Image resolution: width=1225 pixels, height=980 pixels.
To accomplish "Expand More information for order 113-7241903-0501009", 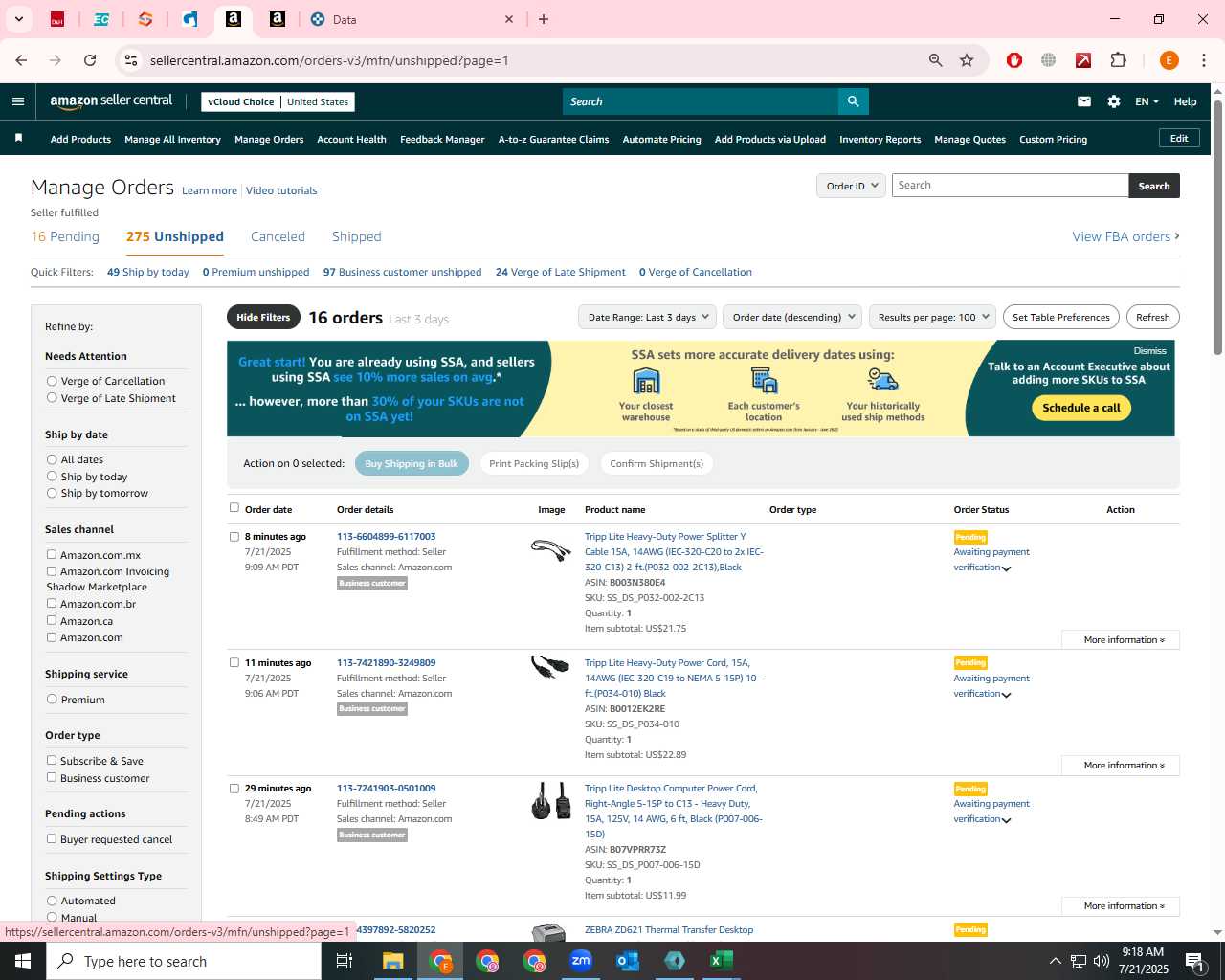I will [x=1121, y=905].
